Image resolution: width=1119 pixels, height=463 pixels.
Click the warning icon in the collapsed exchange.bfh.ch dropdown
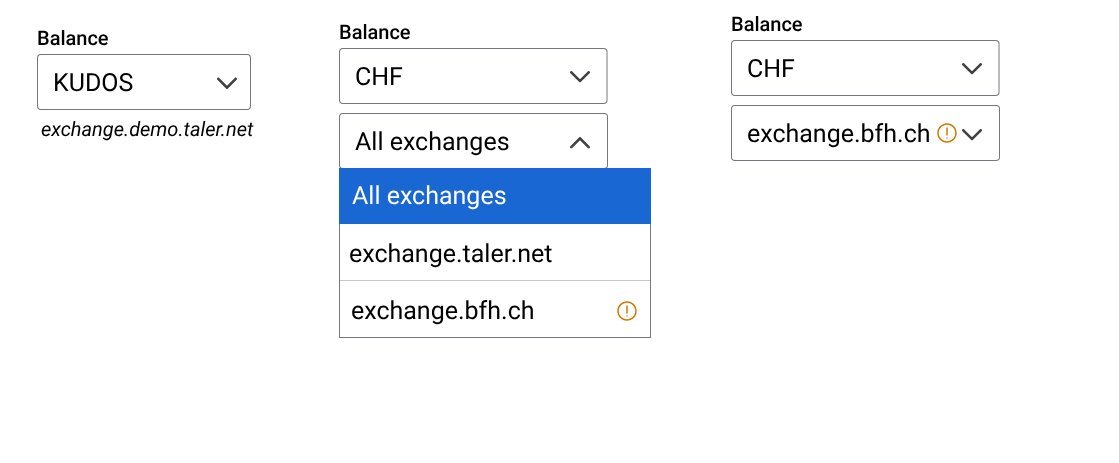pos(947,133)
